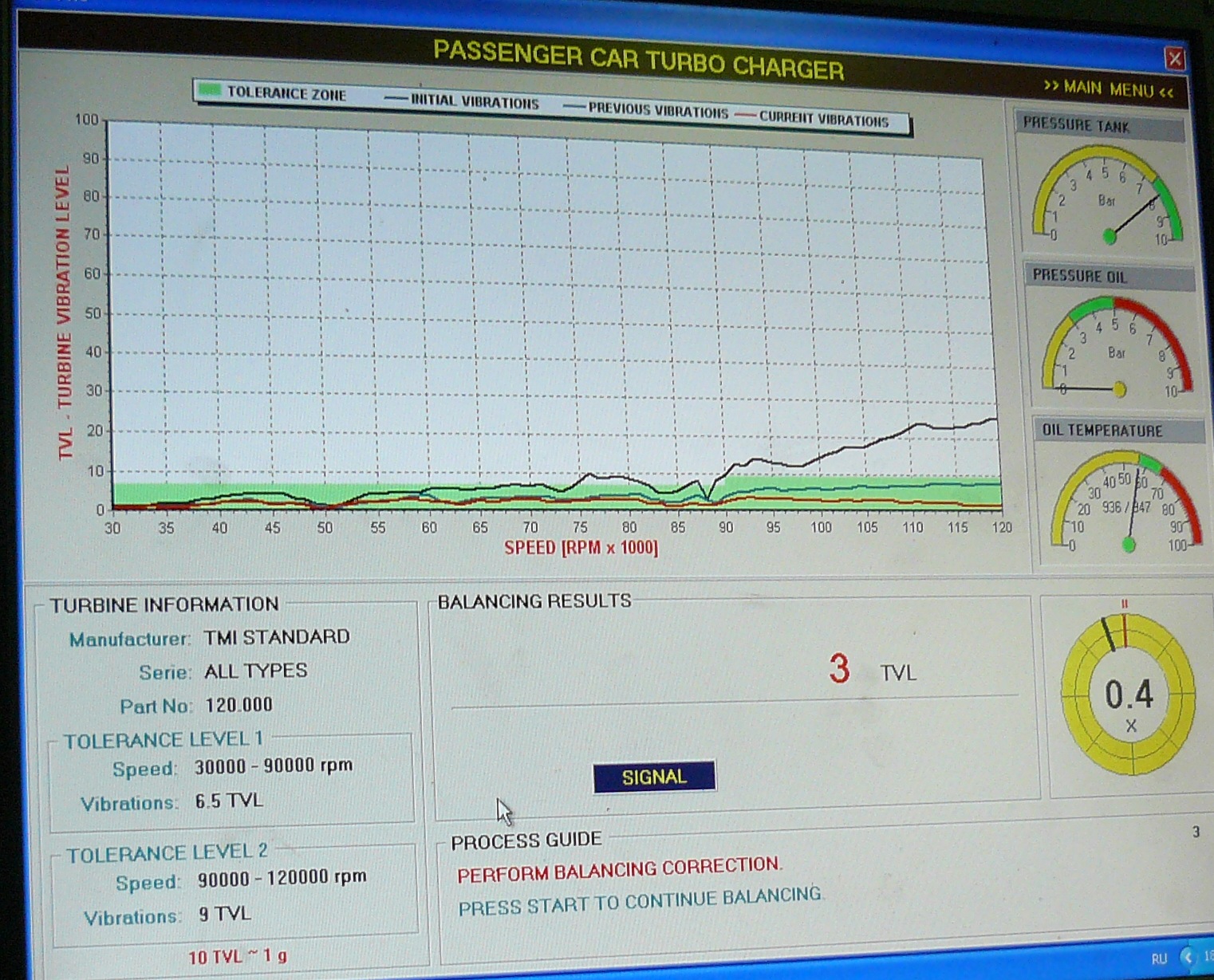The height and width of the screenshot is (980, 1214).
Task: Click the "Serie:" field label
Action: point(165,673)
